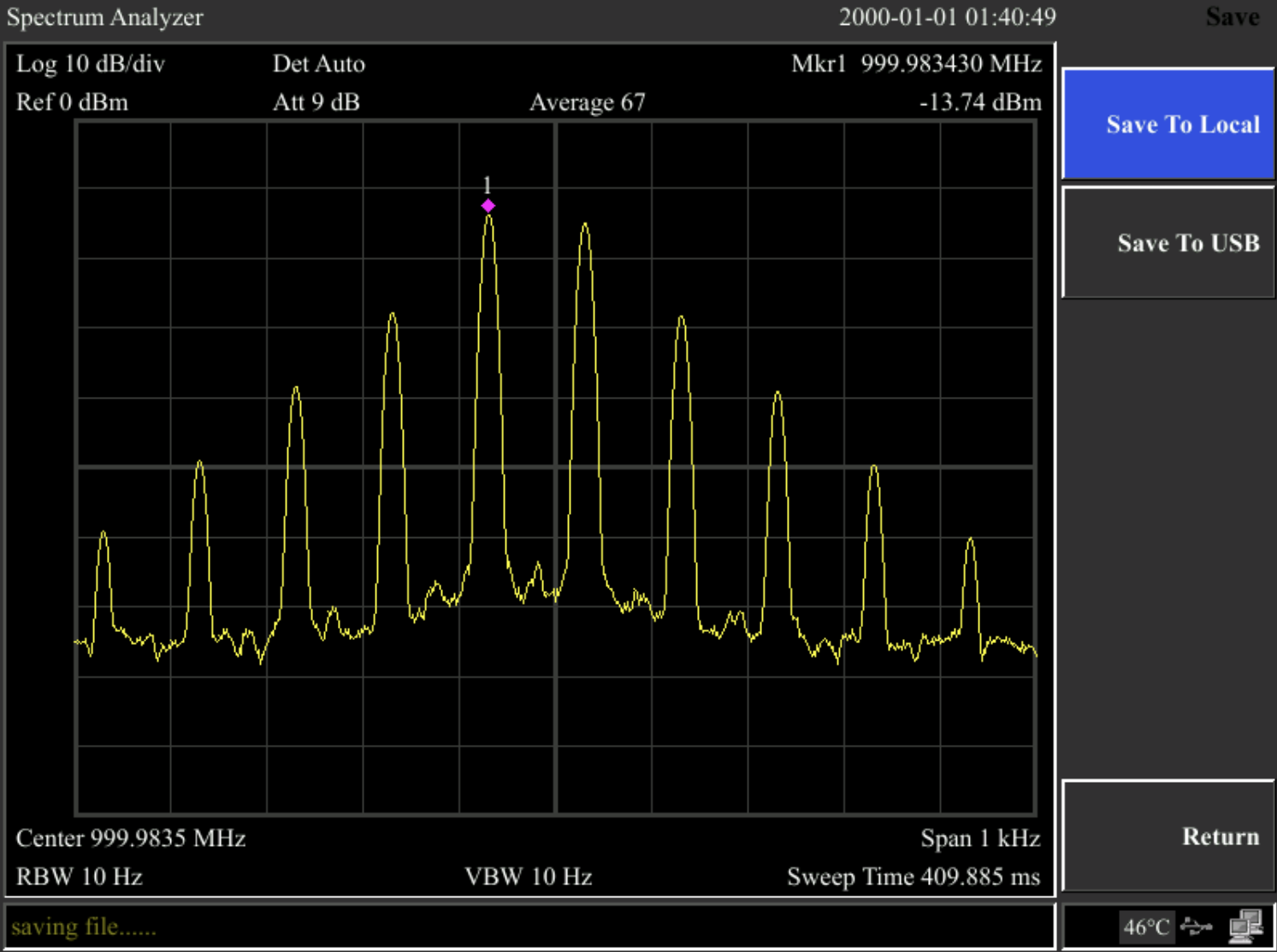Click the Center 999.9835 MHz frequency field
This screenshot has height=952, width=1277.
pos(130,838)
